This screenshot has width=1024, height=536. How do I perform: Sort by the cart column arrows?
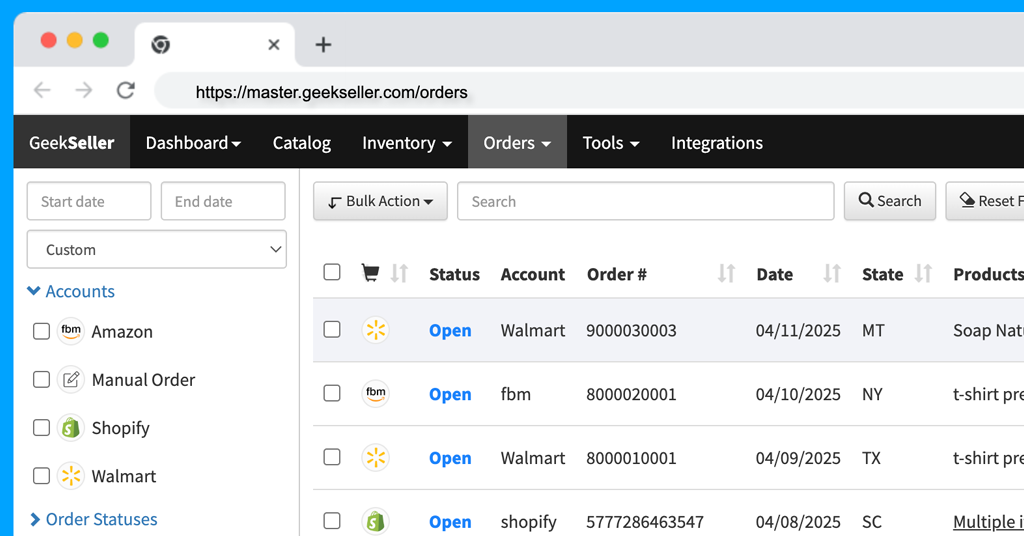(x=399, y=274)
